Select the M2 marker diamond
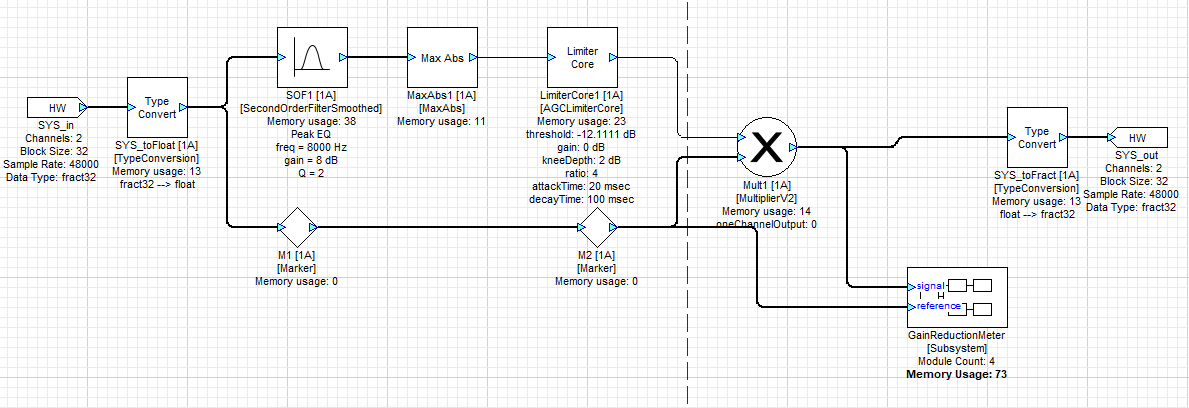Image resolution: width=1189 pixels, height=408 pixels. [597, 227]
